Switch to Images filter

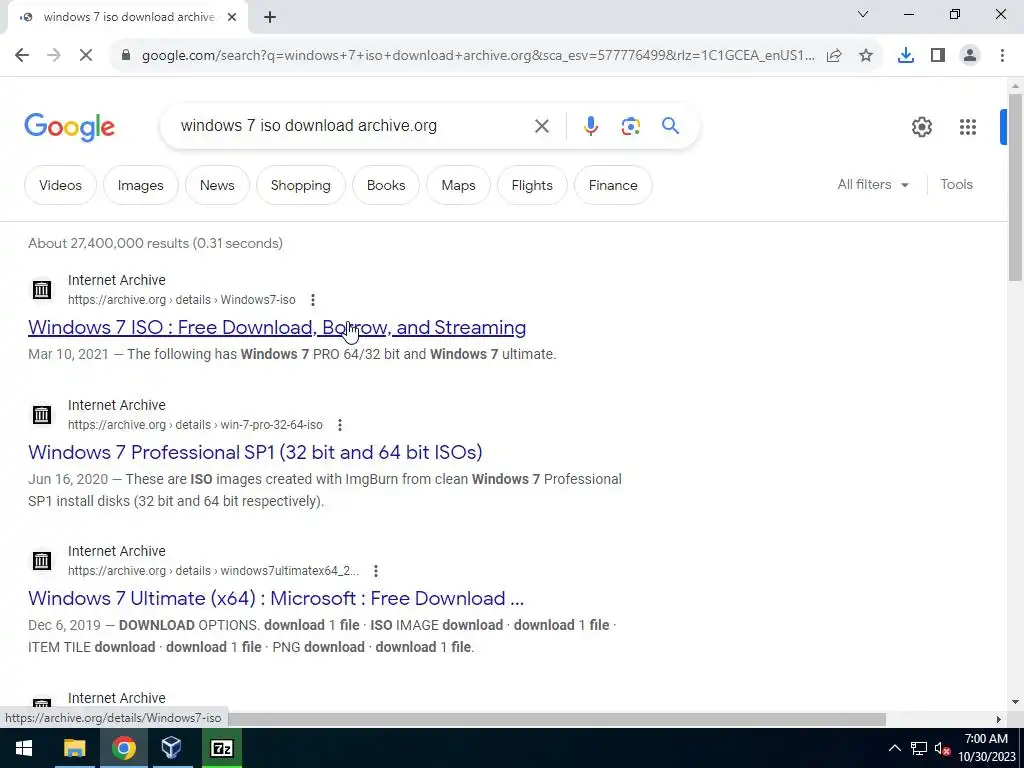click(140, 185)
